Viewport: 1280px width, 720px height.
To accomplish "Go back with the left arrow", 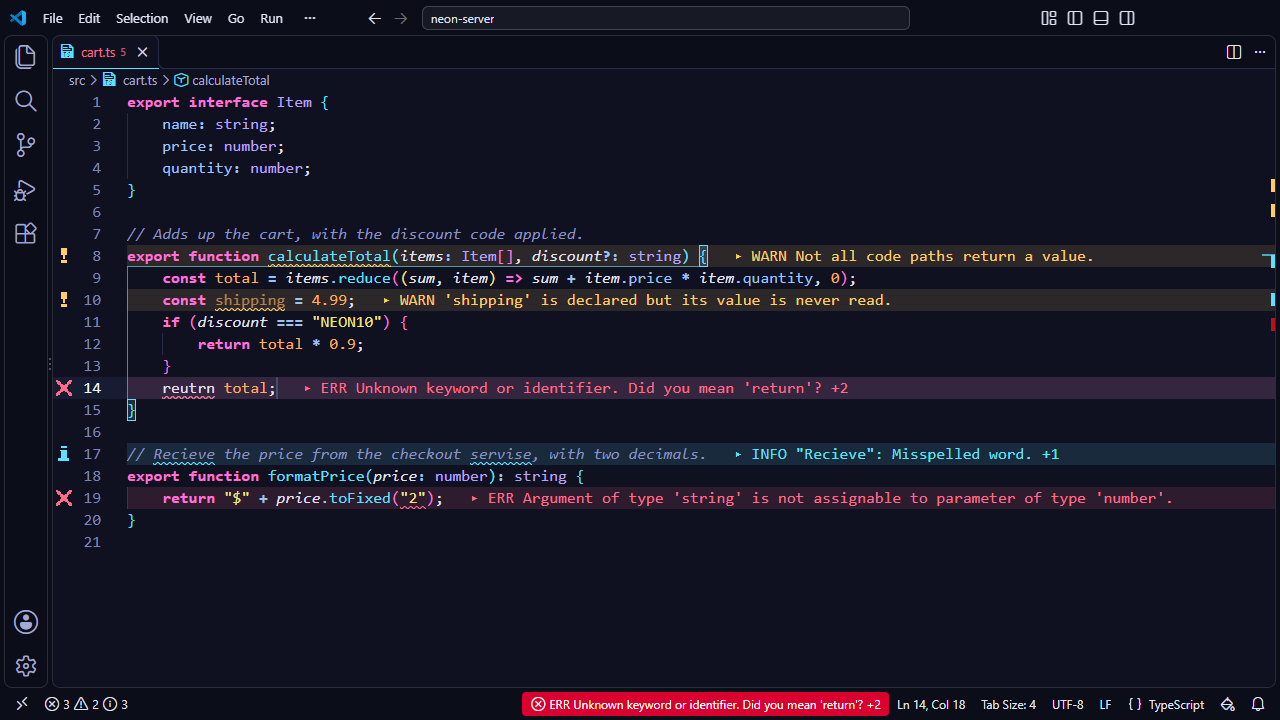I will click(x=375, y=18).
